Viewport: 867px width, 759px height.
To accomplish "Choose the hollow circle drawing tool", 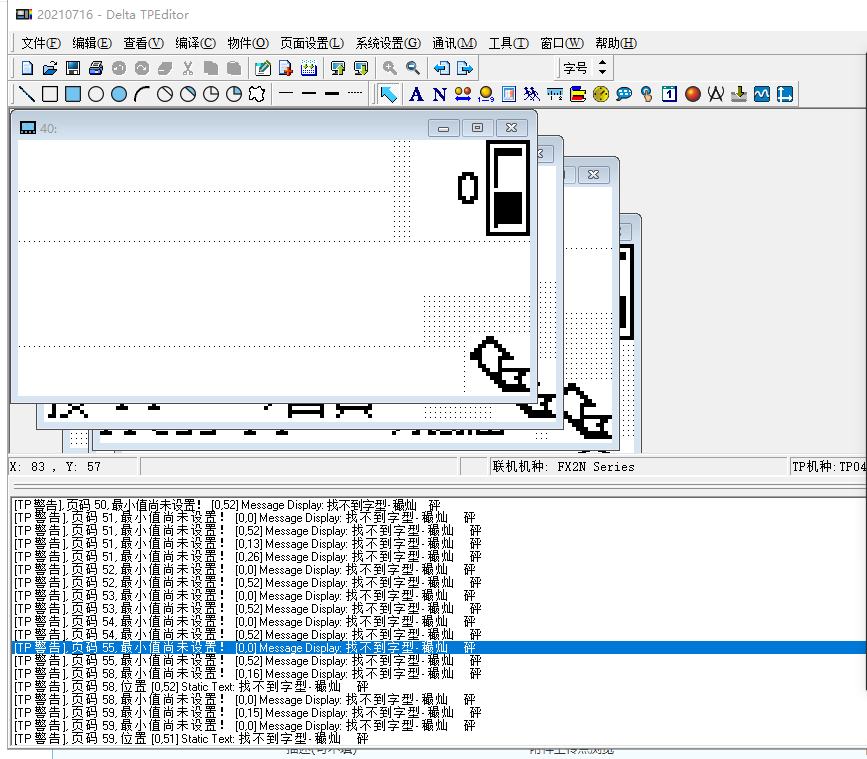I will (x=96, y=94).
